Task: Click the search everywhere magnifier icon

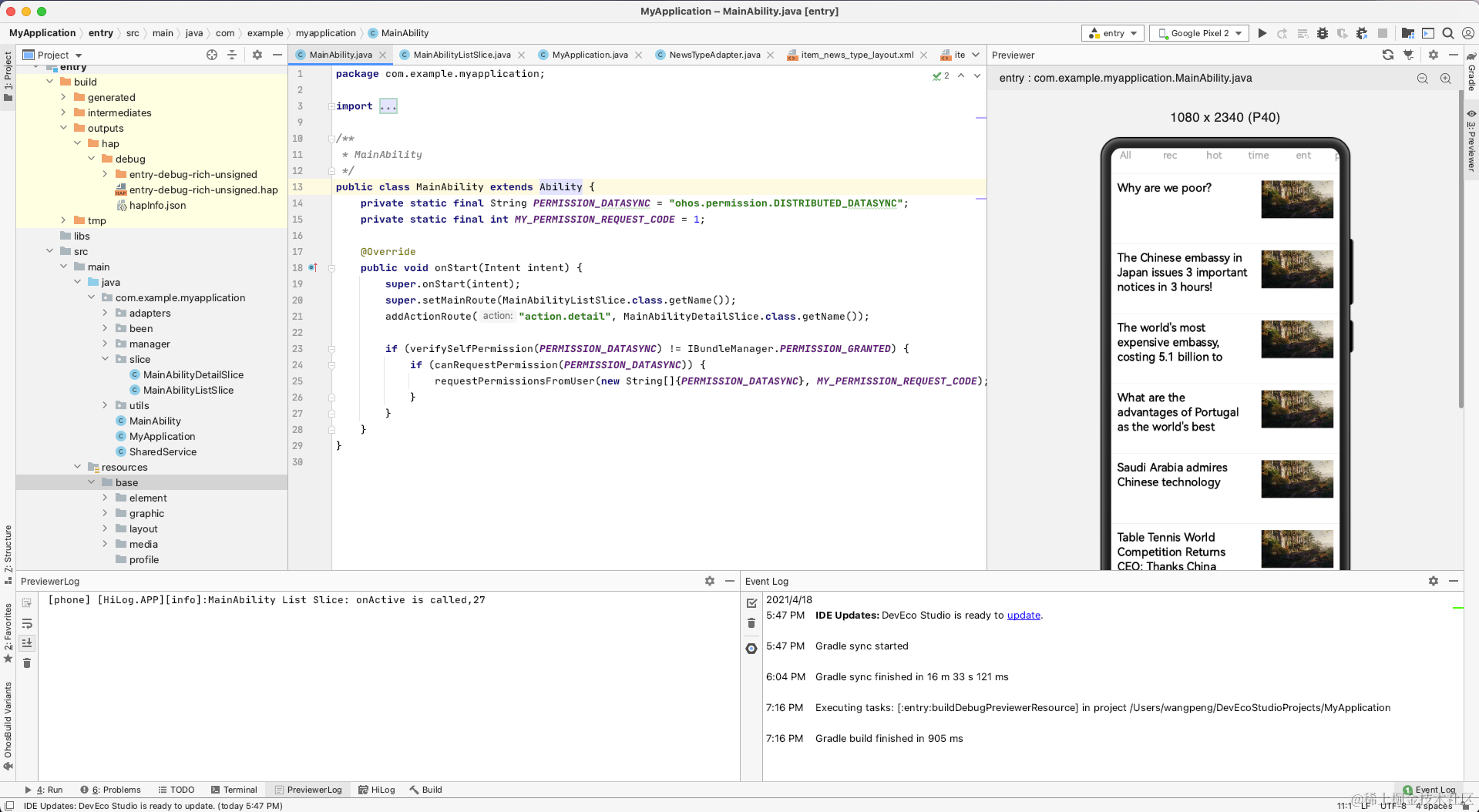Action: tap(1448, 33)
